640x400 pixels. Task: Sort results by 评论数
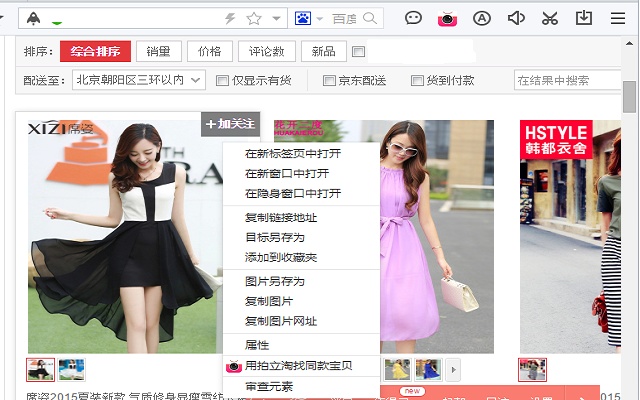click(x=267, y=51)
